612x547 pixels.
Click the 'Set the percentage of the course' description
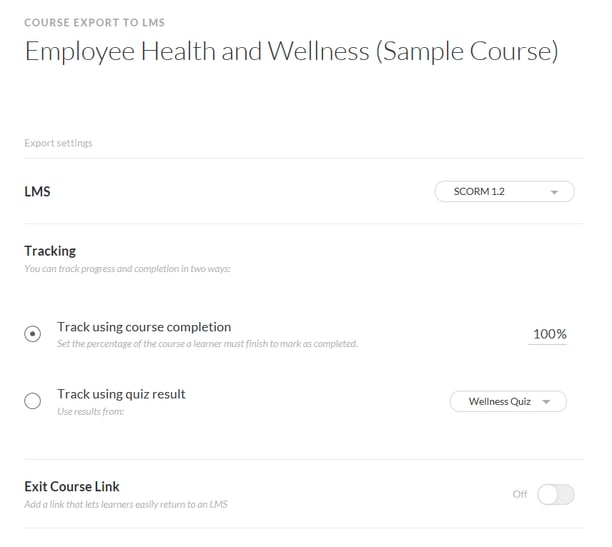[x=207, y=344]
